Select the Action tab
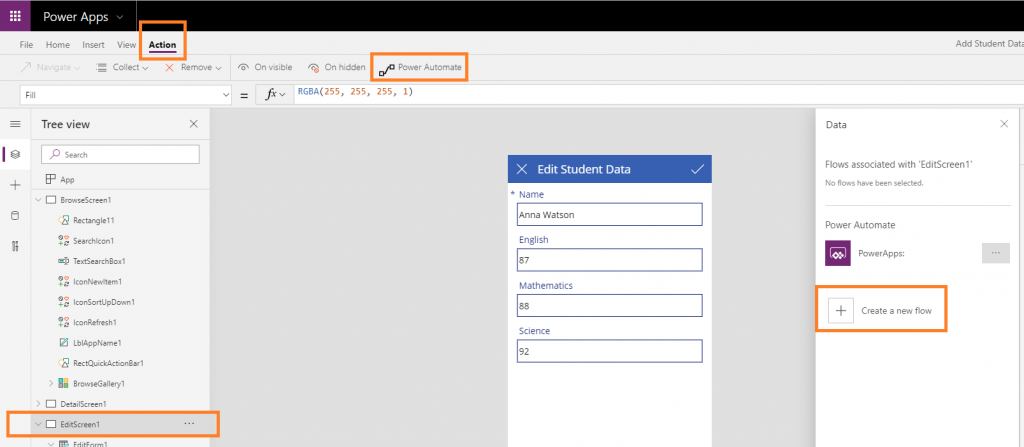 162,45
